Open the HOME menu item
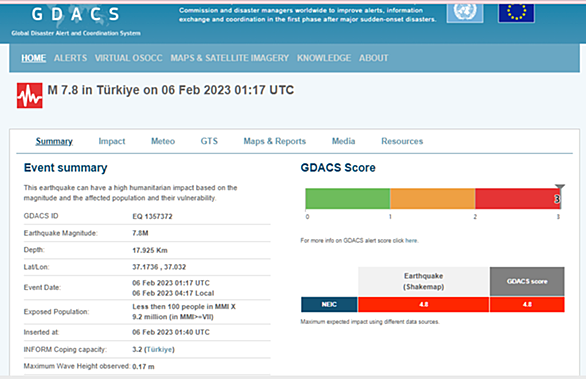The height and width of the screenshot is (379, 586). 34,58
